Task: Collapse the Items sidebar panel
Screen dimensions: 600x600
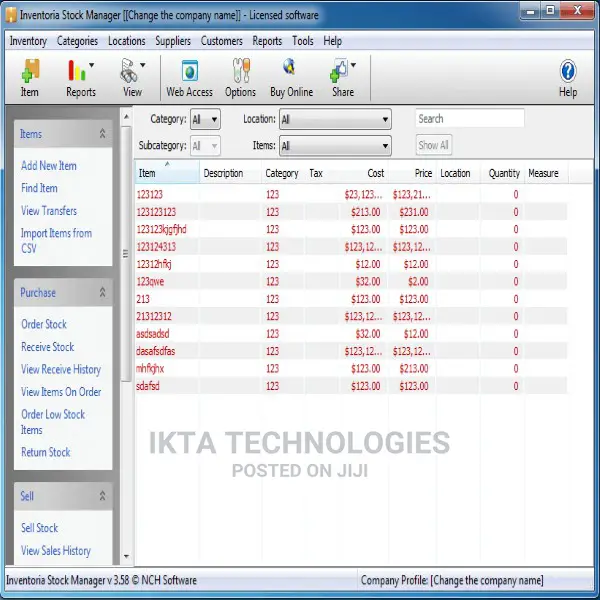Action: (x=102, y=134)
